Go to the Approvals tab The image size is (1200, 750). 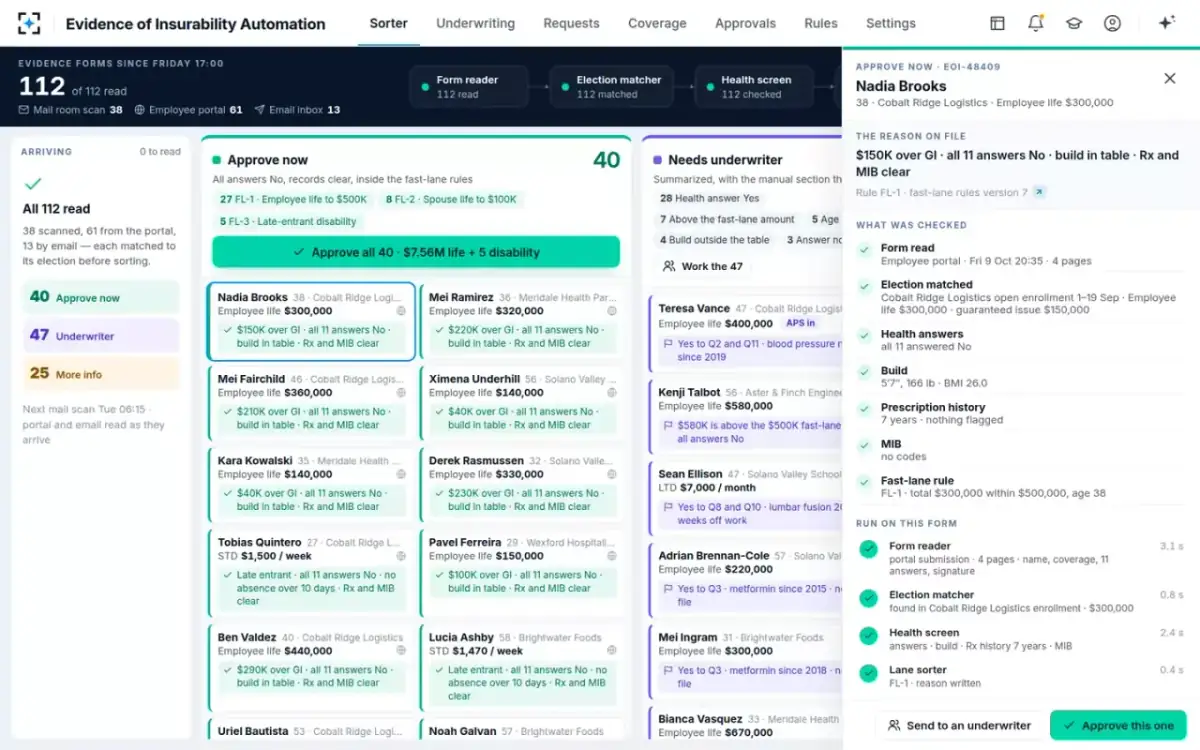click(745, 23)
